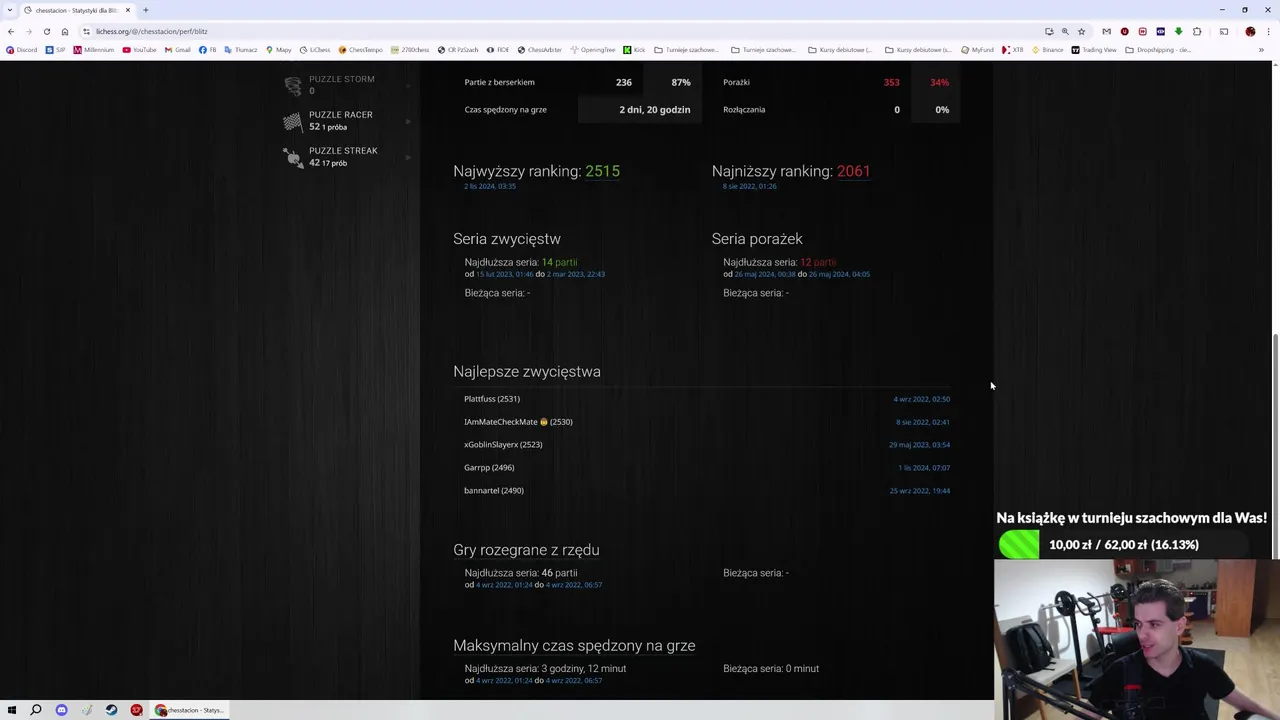This screenshot has width=1280, height=720.
Task: Open Chrome three-dot menu
Action: coord(1268,31)
